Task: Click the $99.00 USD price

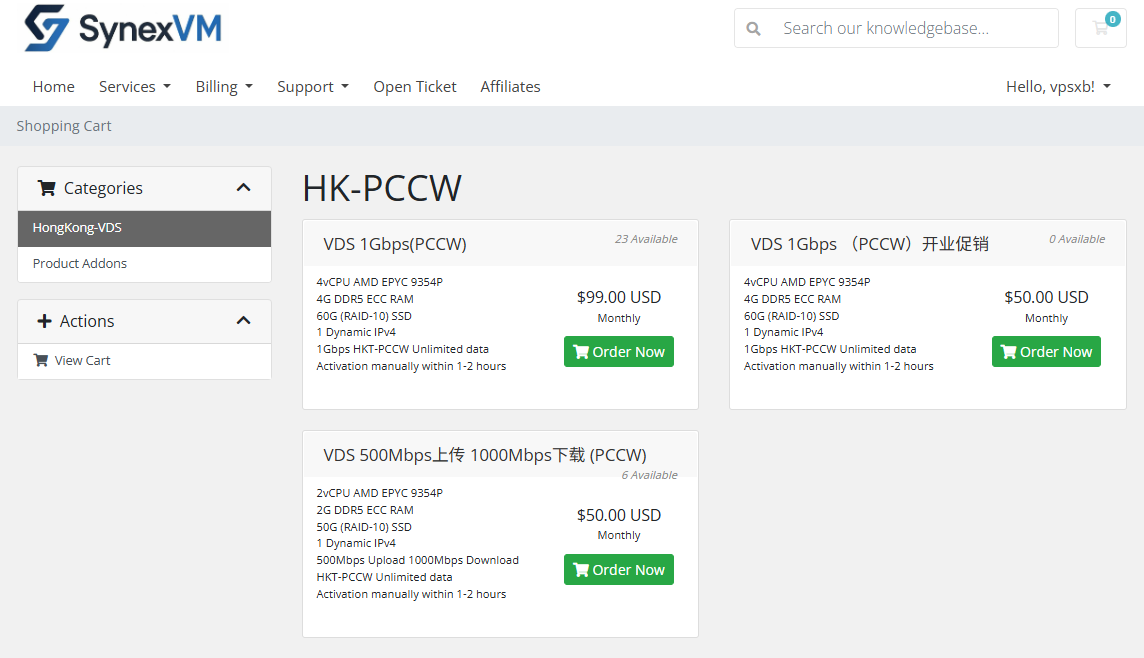Action: click(619, 298)
